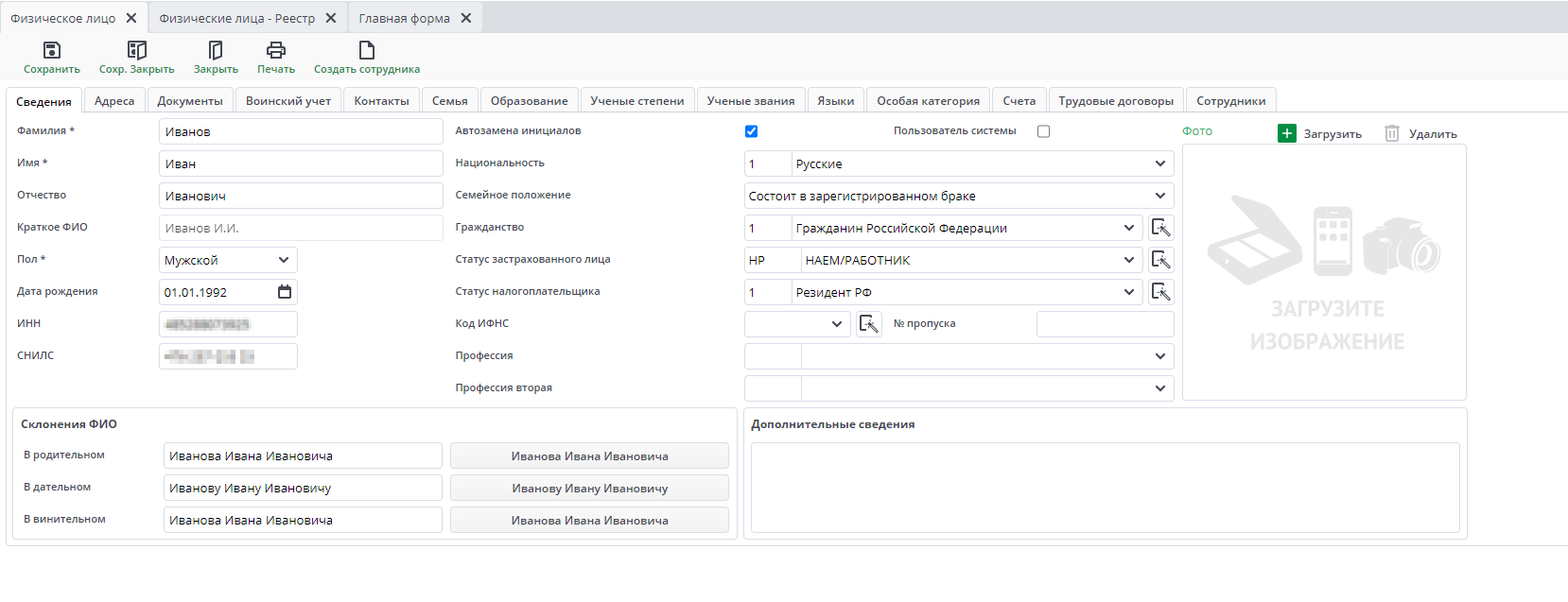1568x602 pixels.
Task: Click the Удалить photo trash button
Action: [x=1392, y=133]
